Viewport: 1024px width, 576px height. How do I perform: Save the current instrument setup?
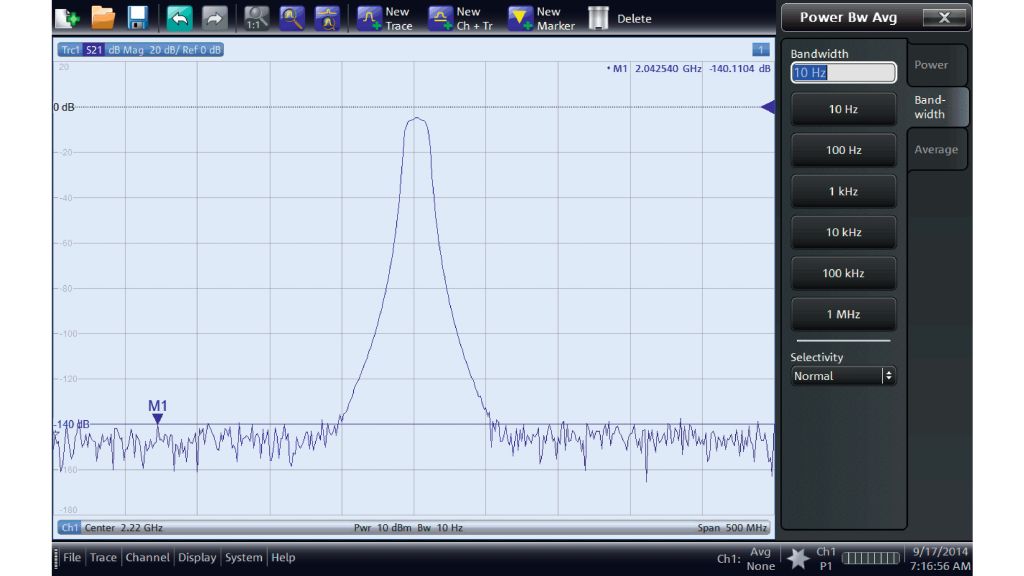139,17
